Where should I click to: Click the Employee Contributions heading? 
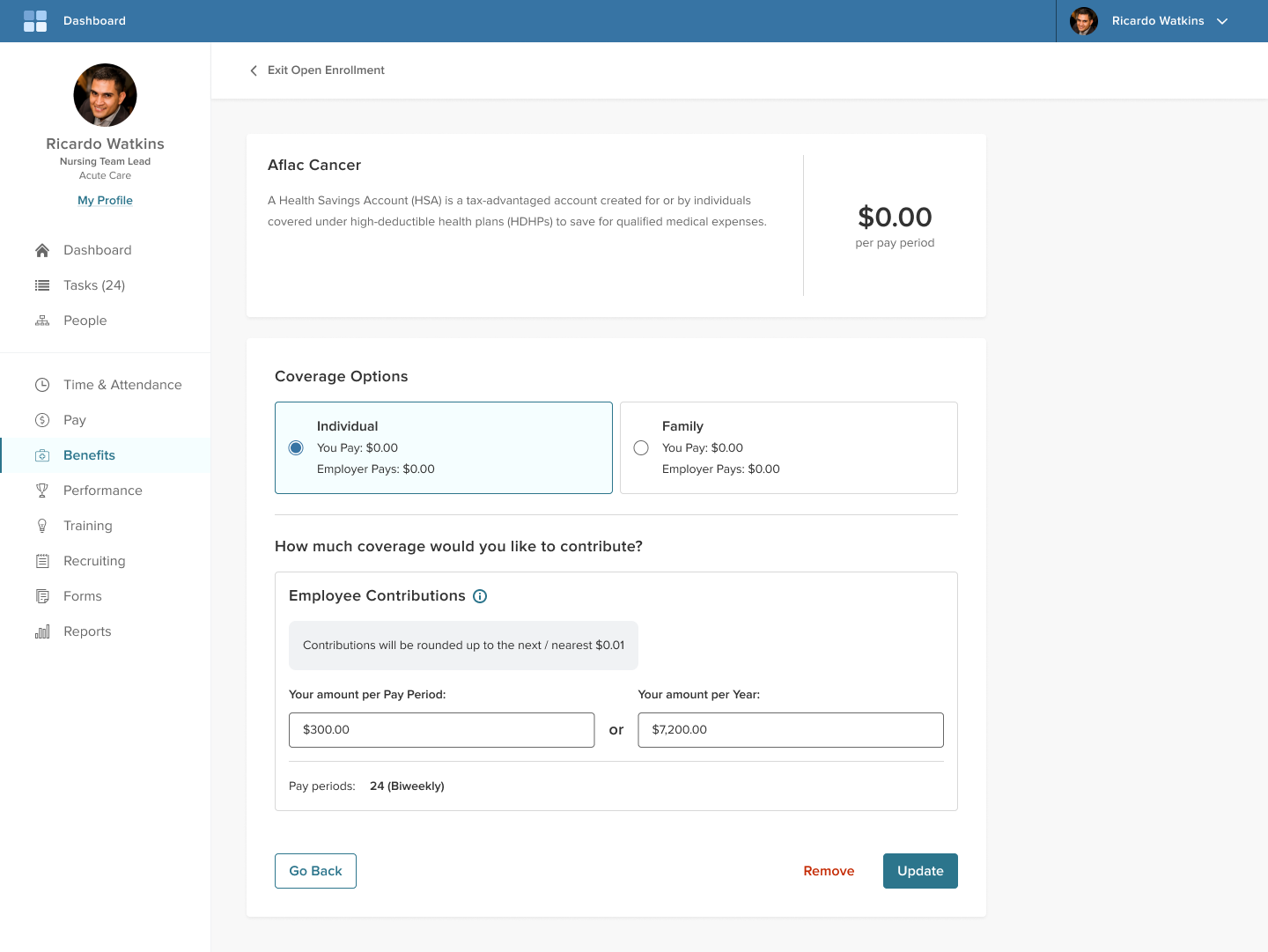[x=377, y=596]
